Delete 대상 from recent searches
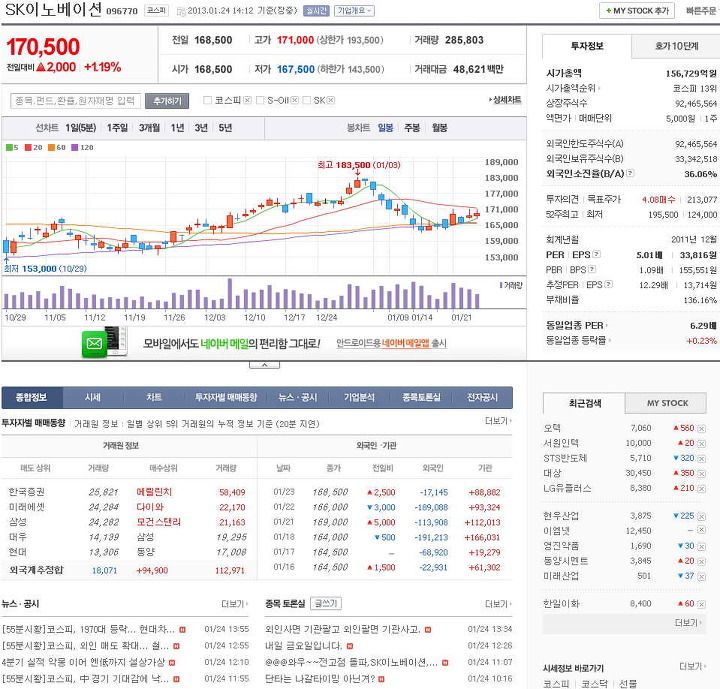The width and height of the screenshot is (720, 689). (701, 474)
